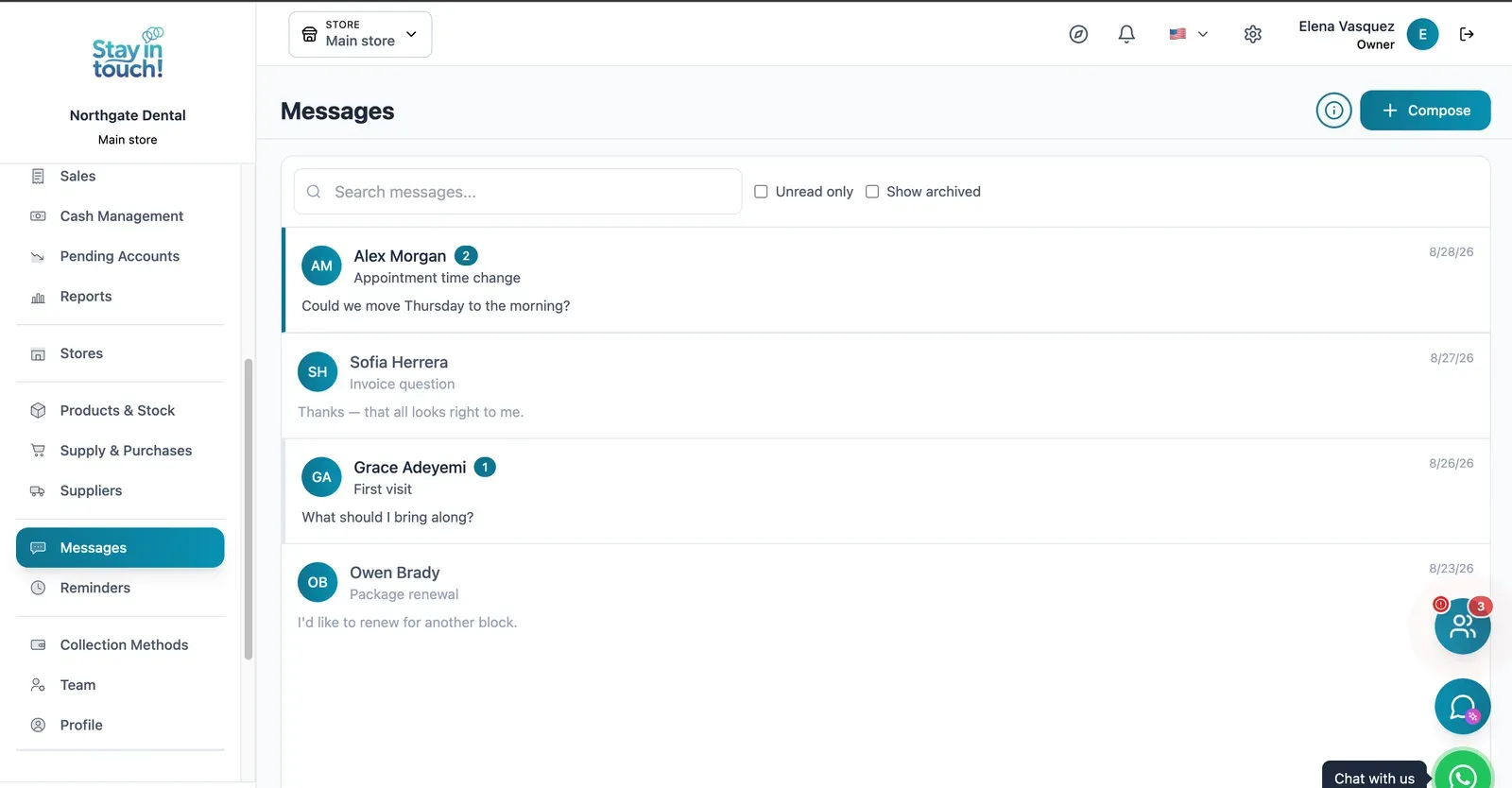Click Elena Vasquez's avatar
The image size is (1512, 788).
[x=1422, y=34]
